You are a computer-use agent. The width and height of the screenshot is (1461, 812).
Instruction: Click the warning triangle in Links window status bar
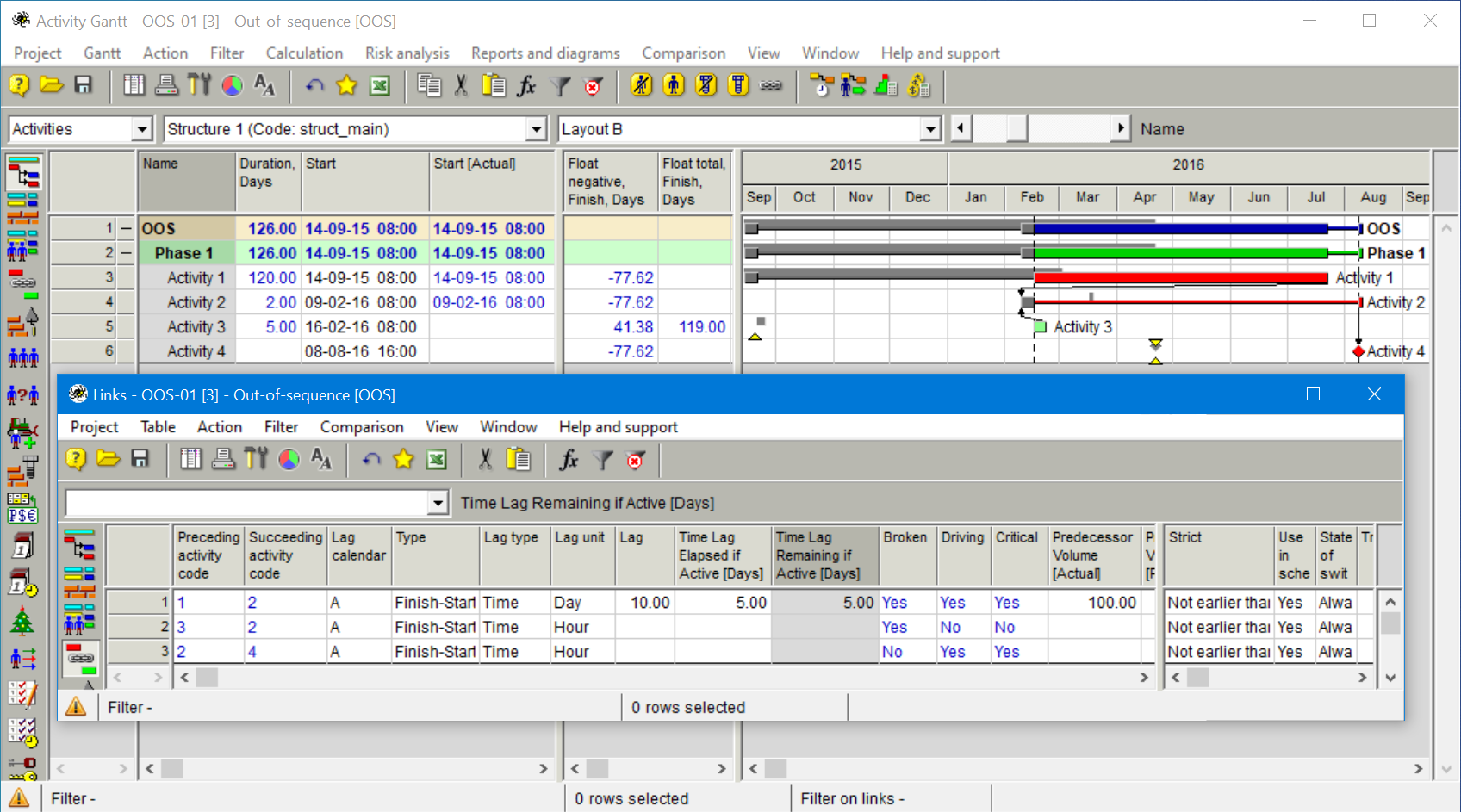coord(76,707)
